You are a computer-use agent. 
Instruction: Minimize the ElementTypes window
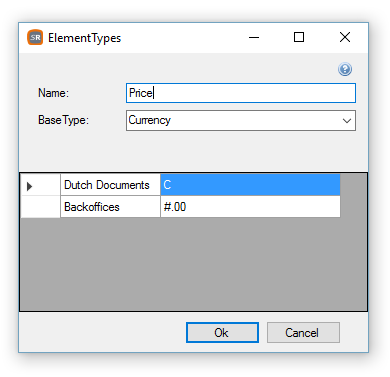254,37
